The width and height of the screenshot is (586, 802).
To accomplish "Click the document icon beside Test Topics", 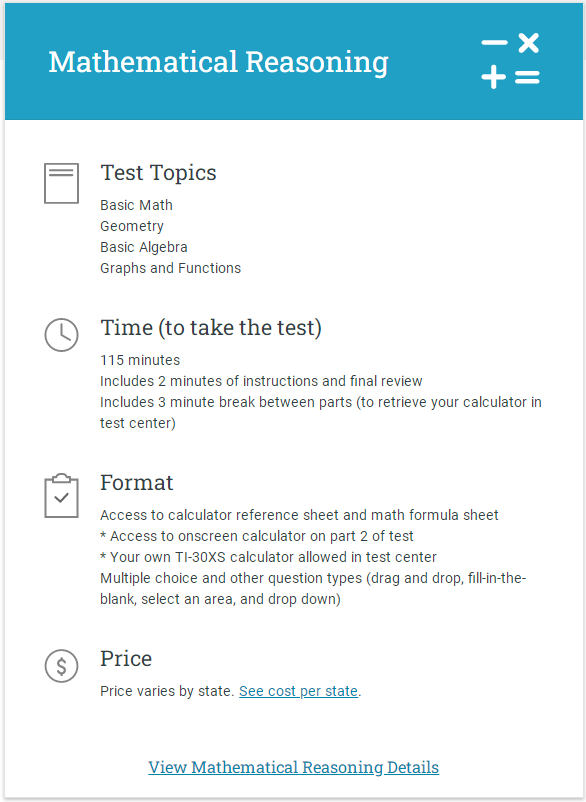I will tap(61, 183).
